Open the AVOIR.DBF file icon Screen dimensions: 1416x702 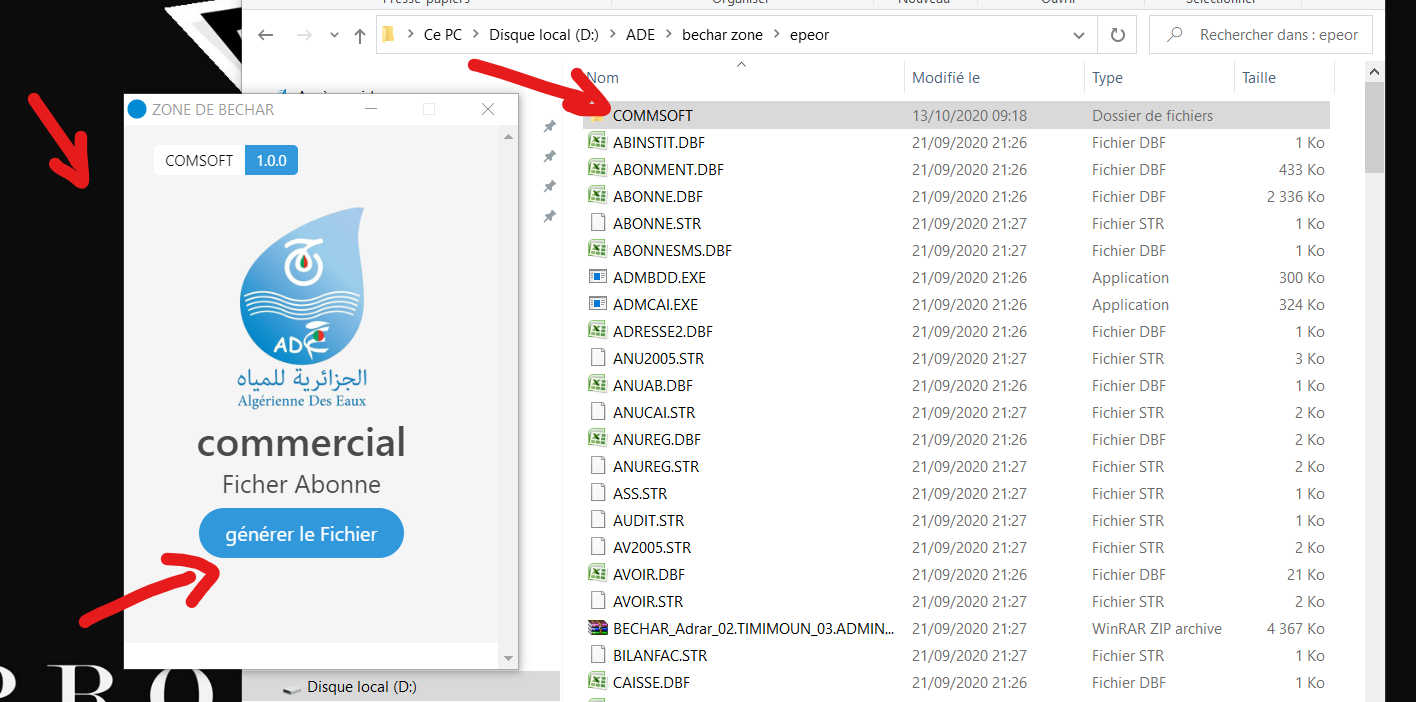coord(596,574)
